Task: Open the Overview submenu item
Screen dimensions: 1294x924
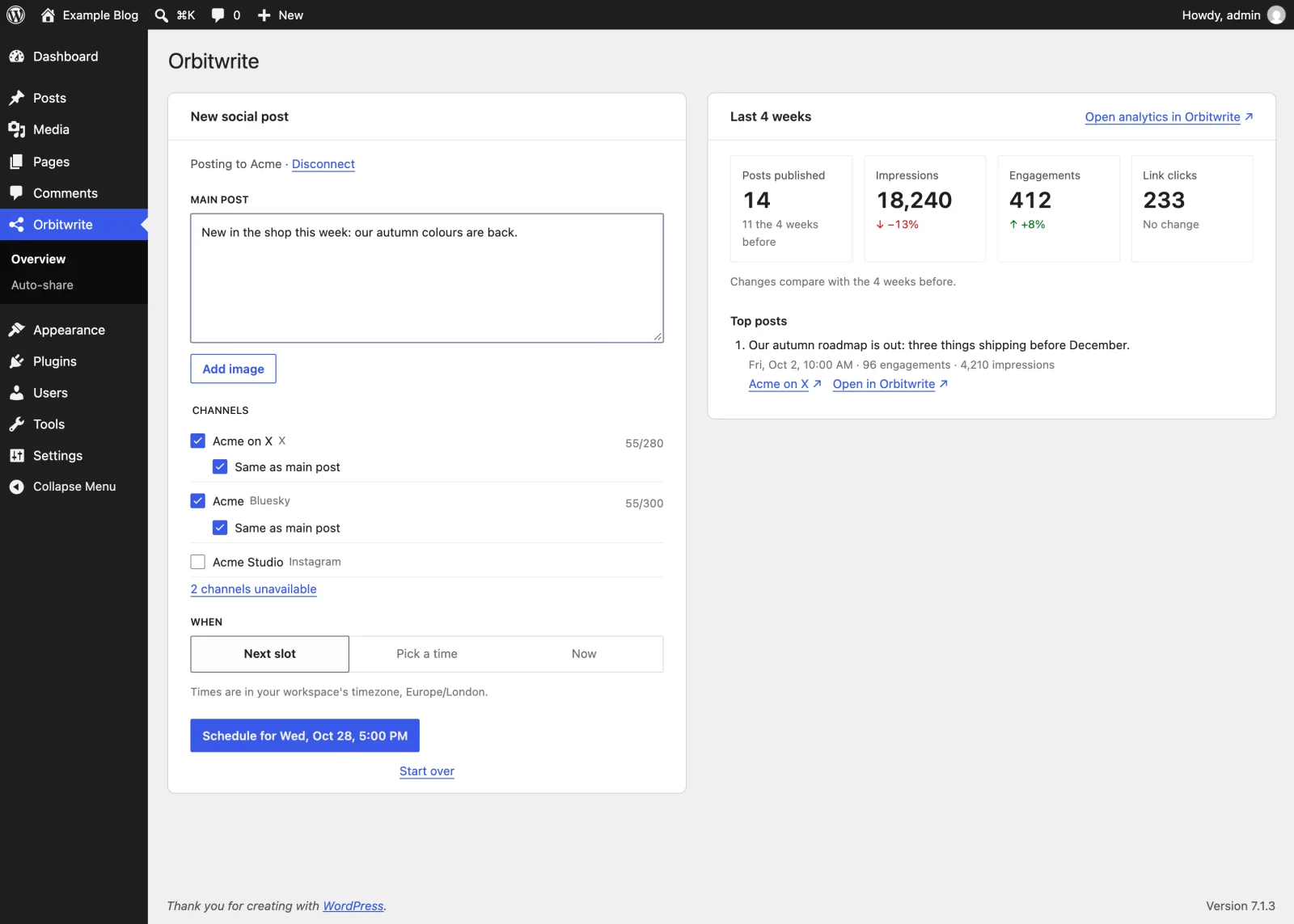Action: tap(38, 259)
